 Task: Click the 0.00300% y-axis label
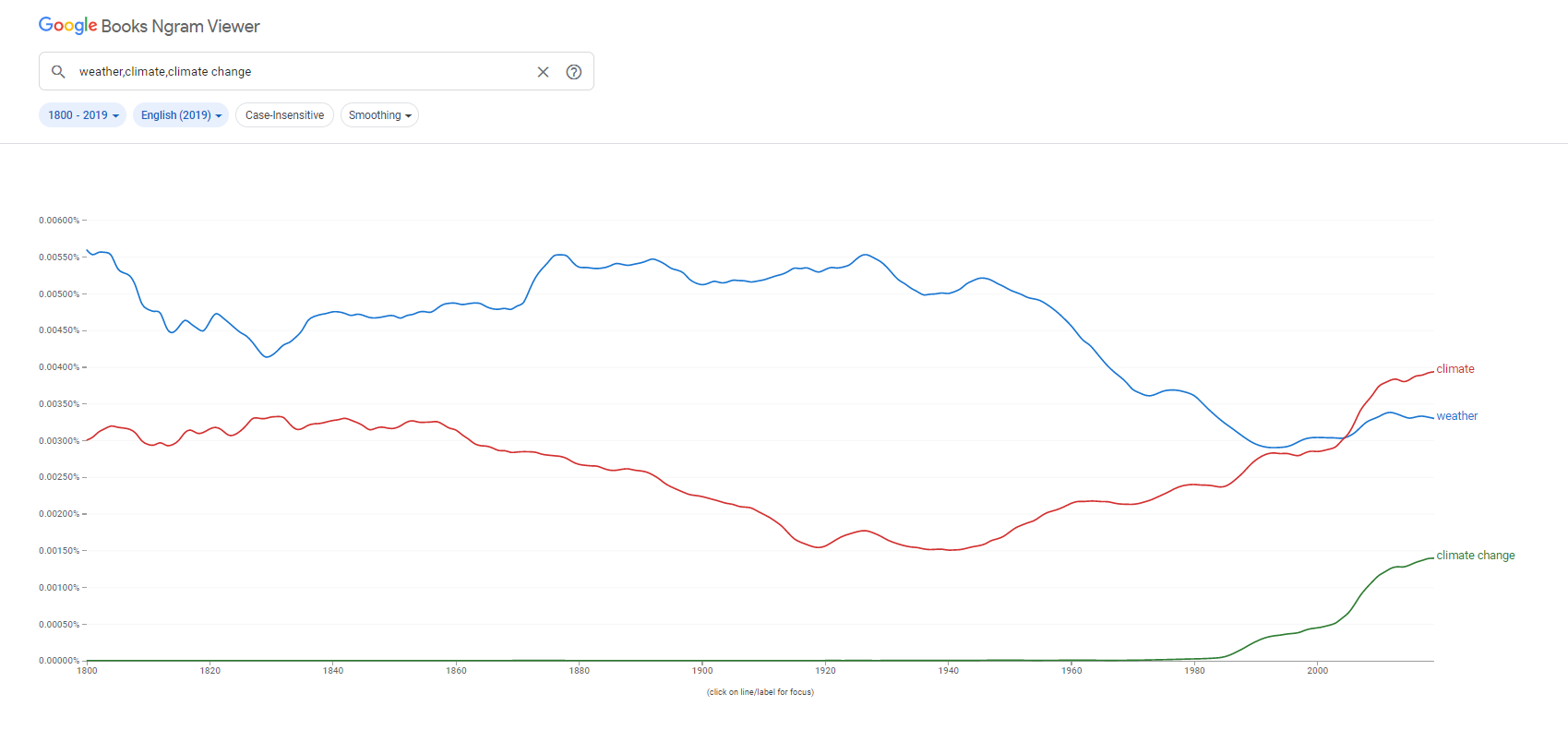(x=59, y=441)
